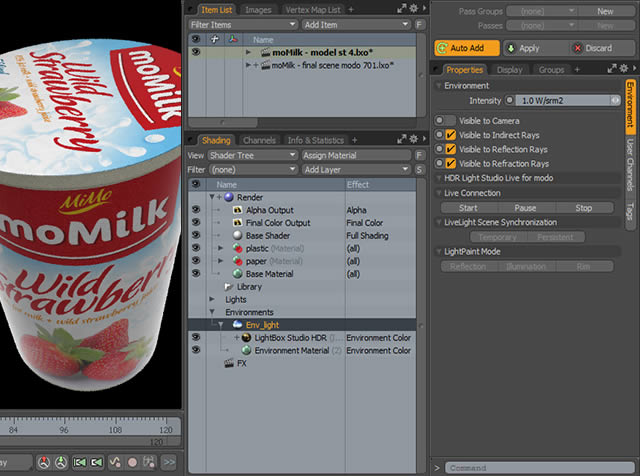The width and height of the screenshot is (640, 476).
Task: Toggle Visible to Indirect Rays checkbox
Action: point(450,135)
